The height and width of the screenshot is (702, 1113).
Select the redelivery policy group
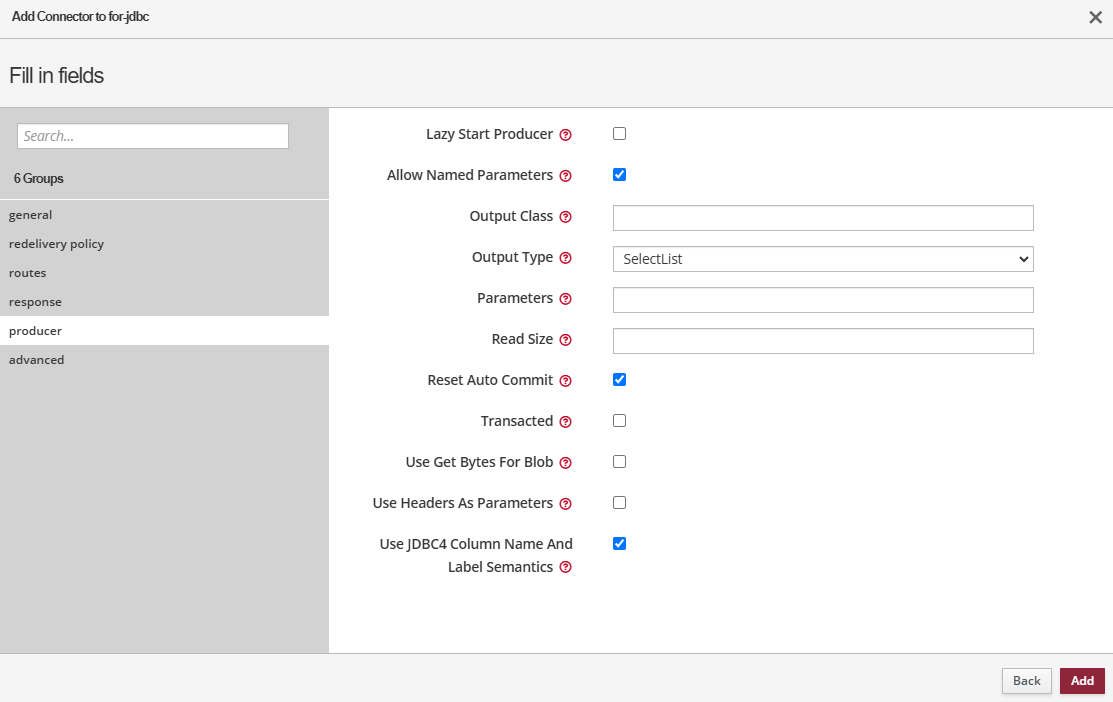(56, 244)
